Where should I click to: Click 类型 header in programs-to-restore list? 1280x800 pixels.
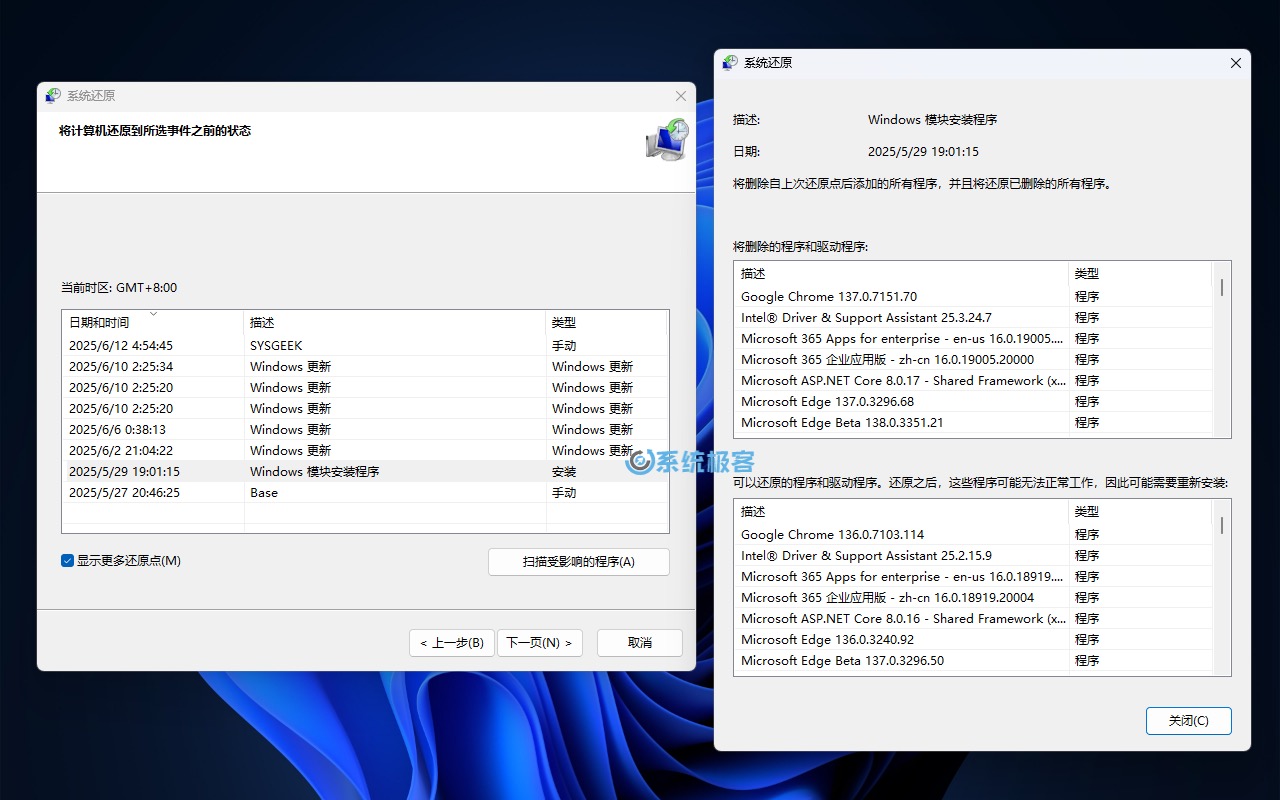[x=1140, y=512]
